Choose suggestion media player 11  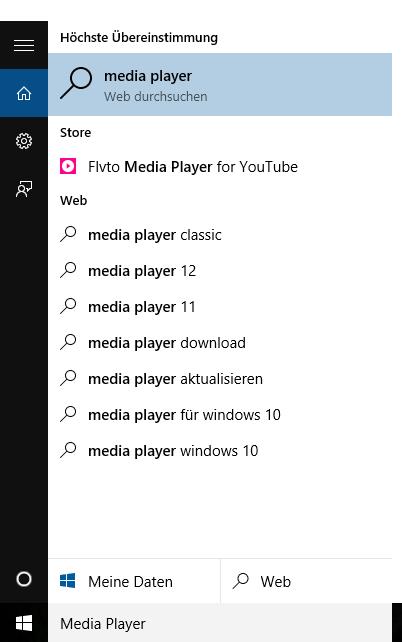click(220, 307)
